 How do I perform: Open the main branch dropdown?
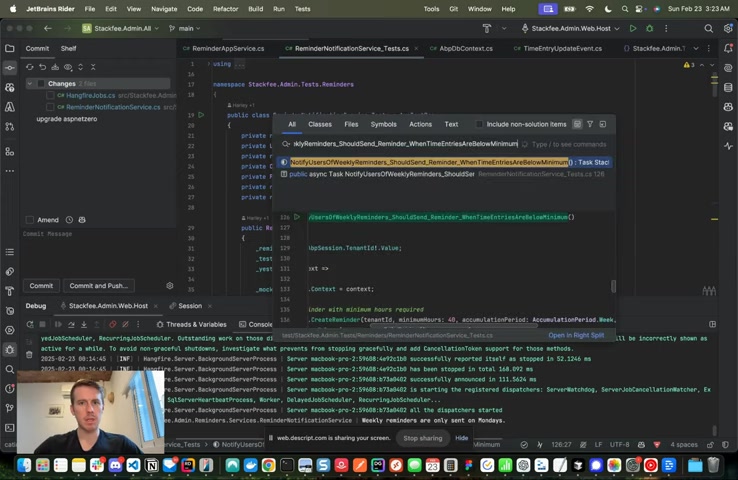(x=184, y=29)
